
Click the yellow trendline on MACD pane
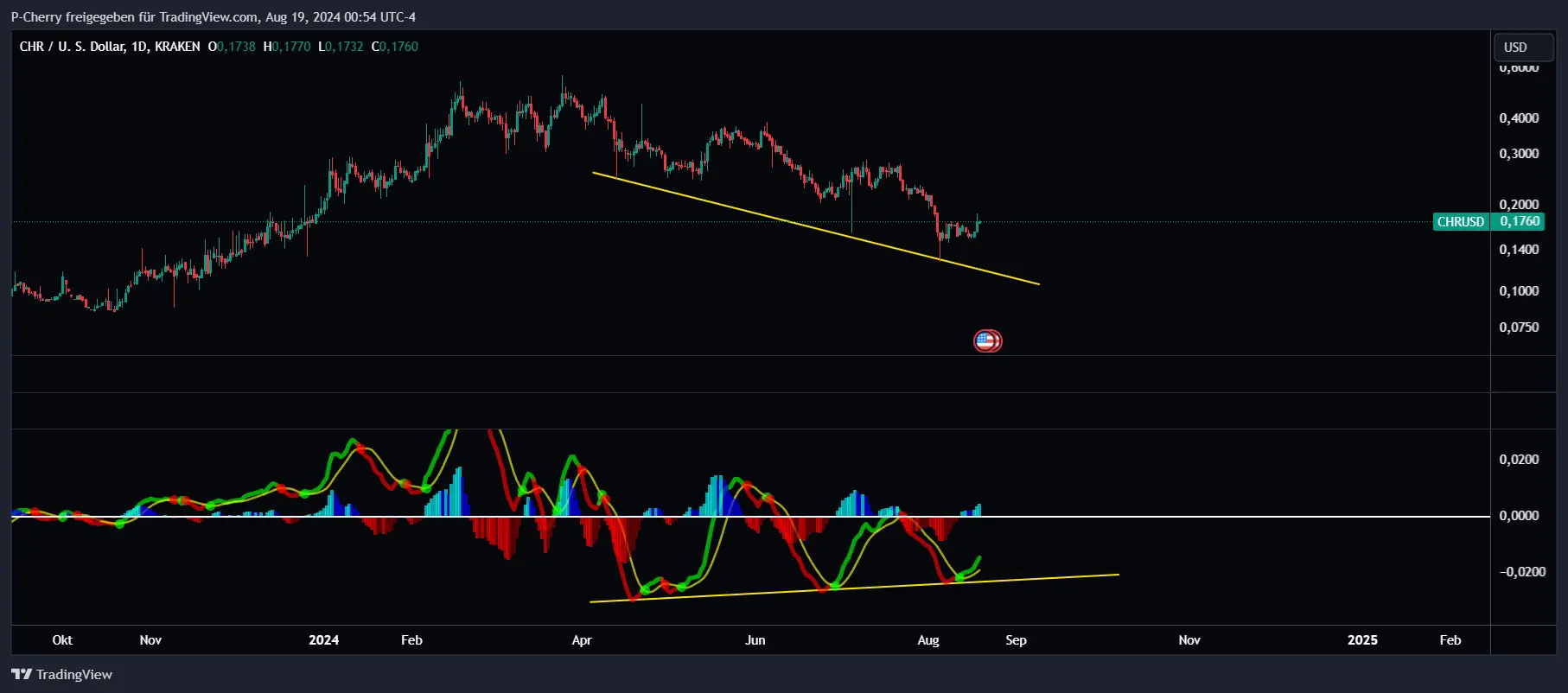[854, 588]
